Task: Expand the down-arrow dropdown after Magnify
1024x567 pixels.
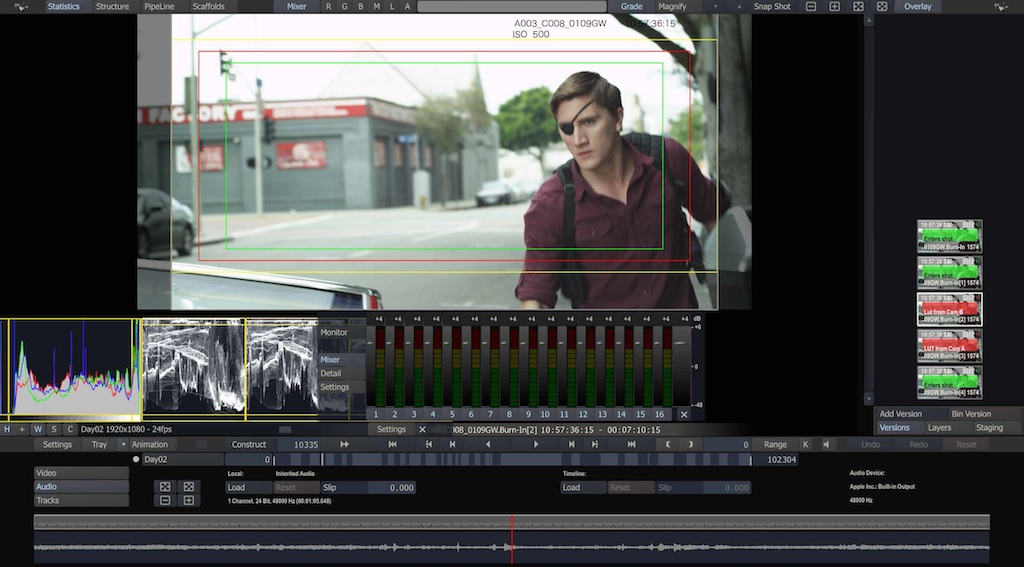Action: tap(715, 6)
